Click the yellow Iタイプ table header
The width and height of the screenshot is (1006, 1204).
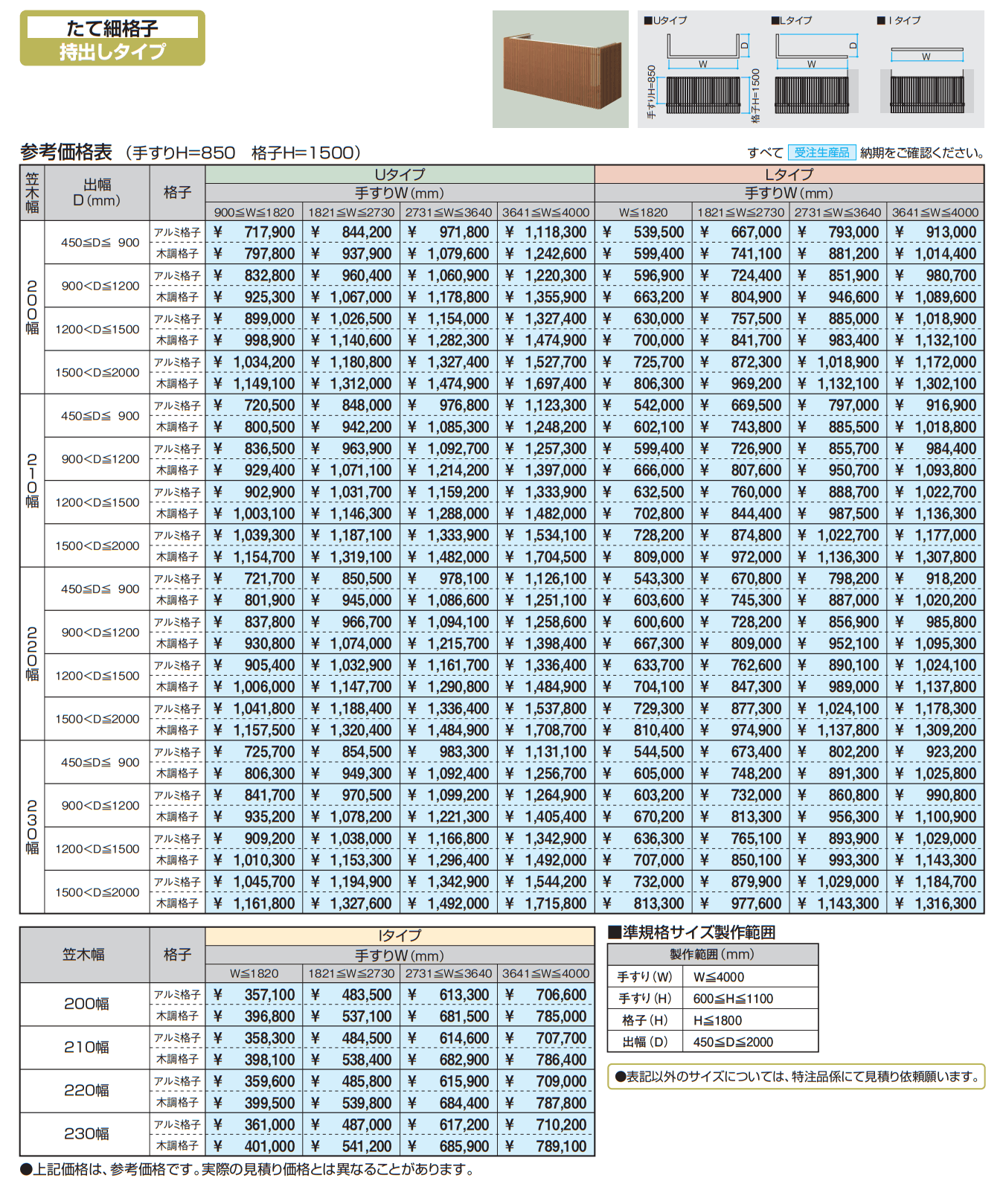[x=400, y=935]
